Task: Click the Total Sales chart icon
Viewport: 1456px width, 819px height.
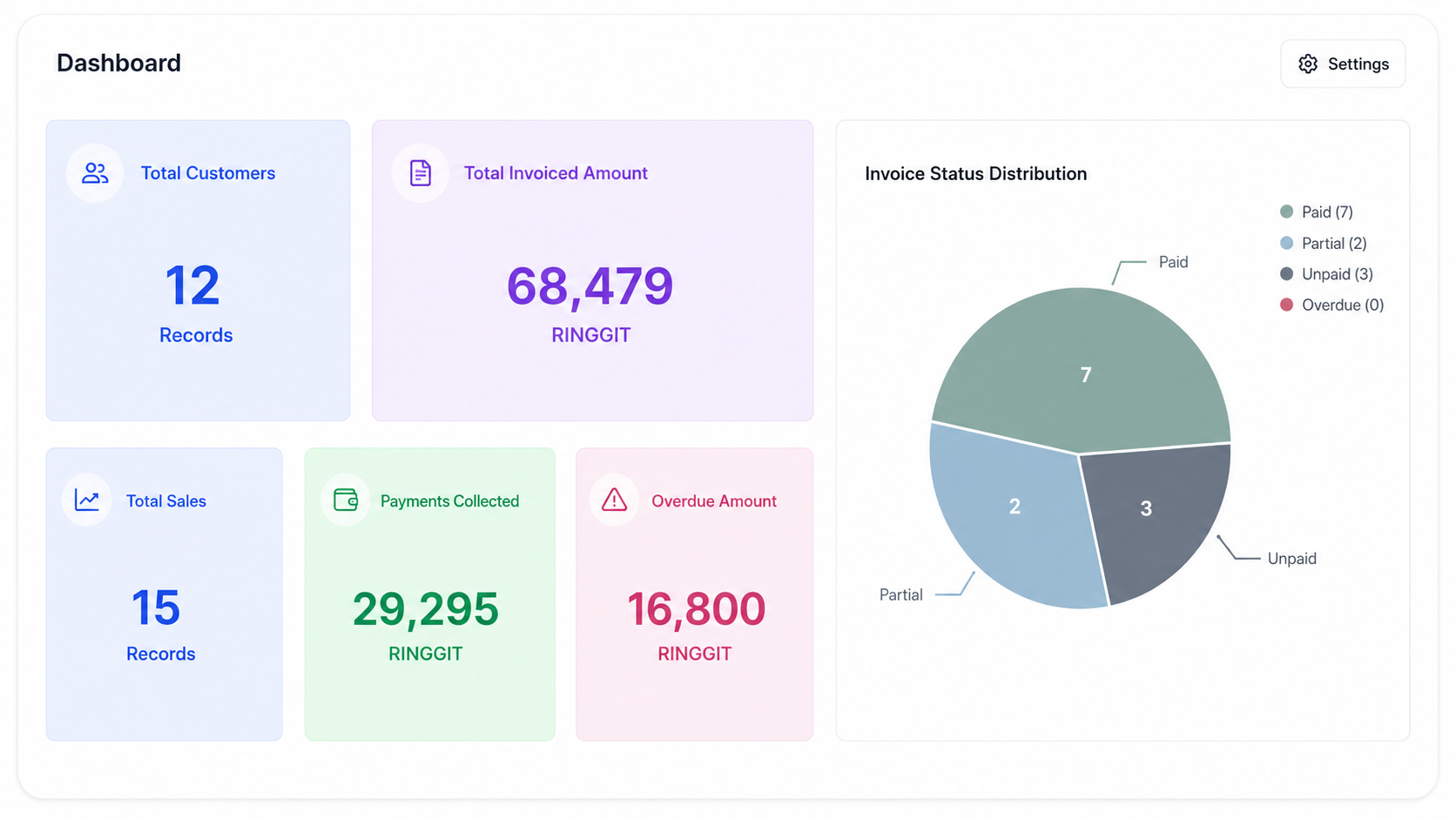Action: [x=87, y=500]
